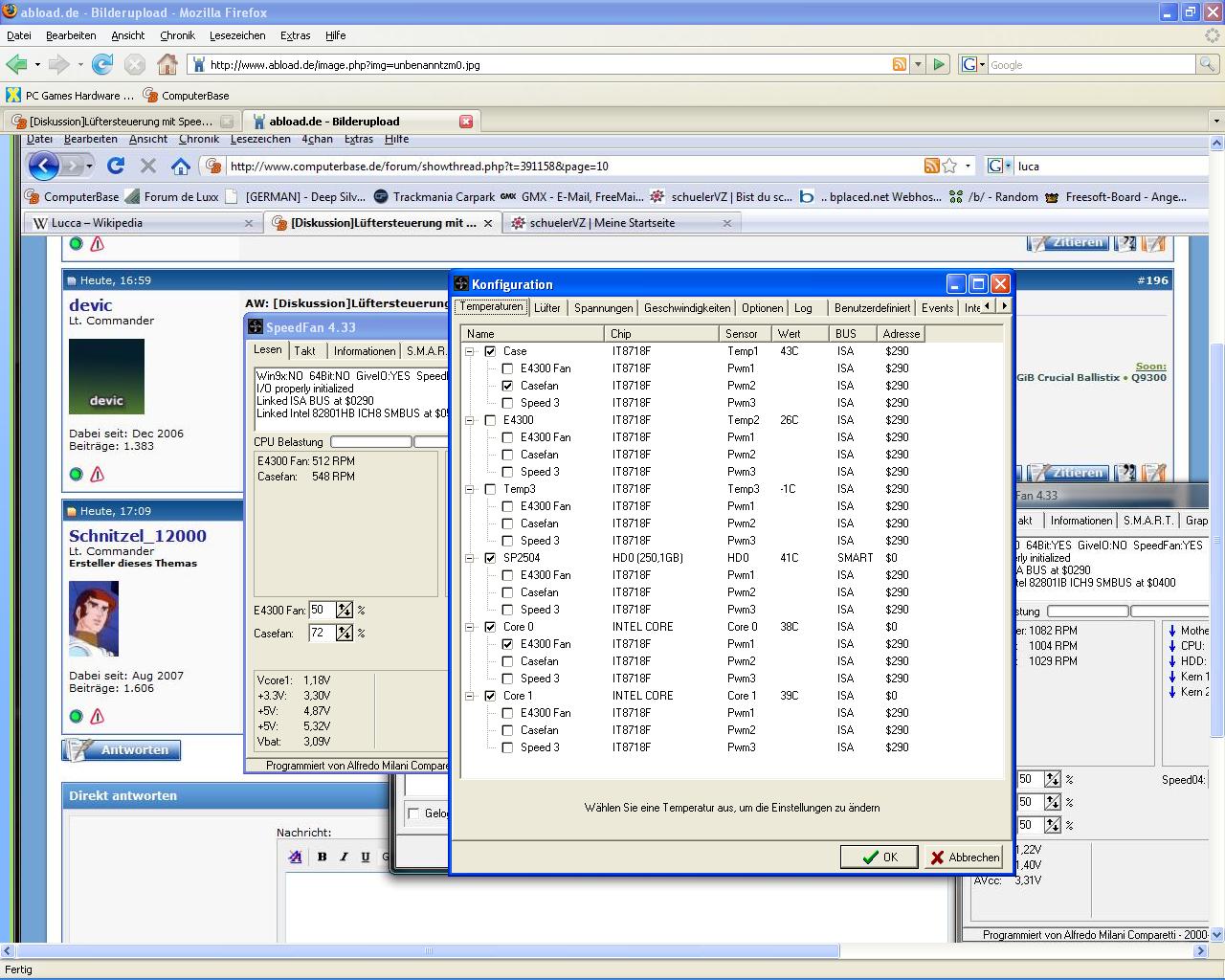Image resolution: width=1225 pixels, height=980 pixels.
Task: Toggle Italic in the Direkt antworten editor
Action: (344, 857)
